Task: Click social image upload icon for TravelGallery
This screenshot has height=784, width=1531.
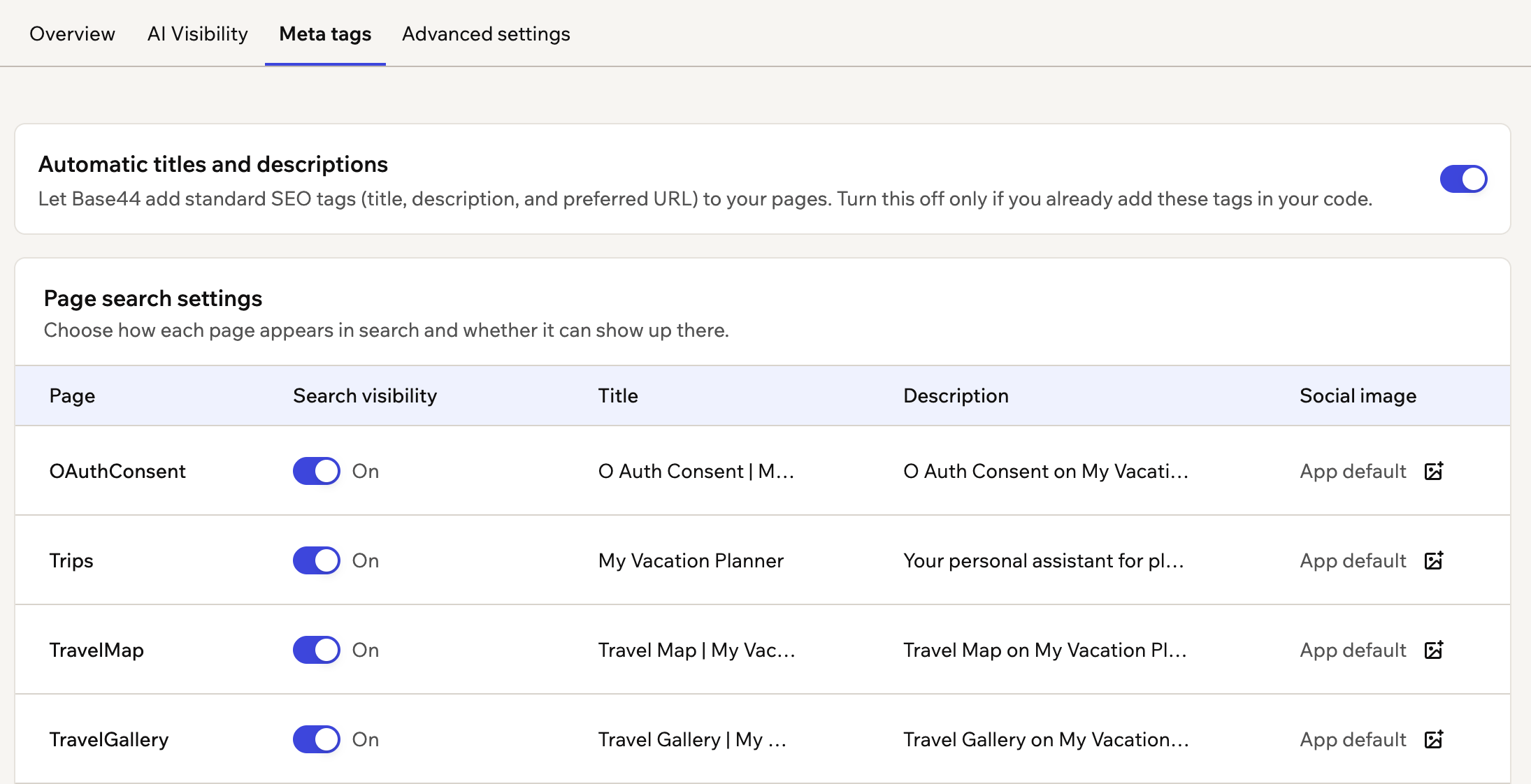Action: [1434, 739]
